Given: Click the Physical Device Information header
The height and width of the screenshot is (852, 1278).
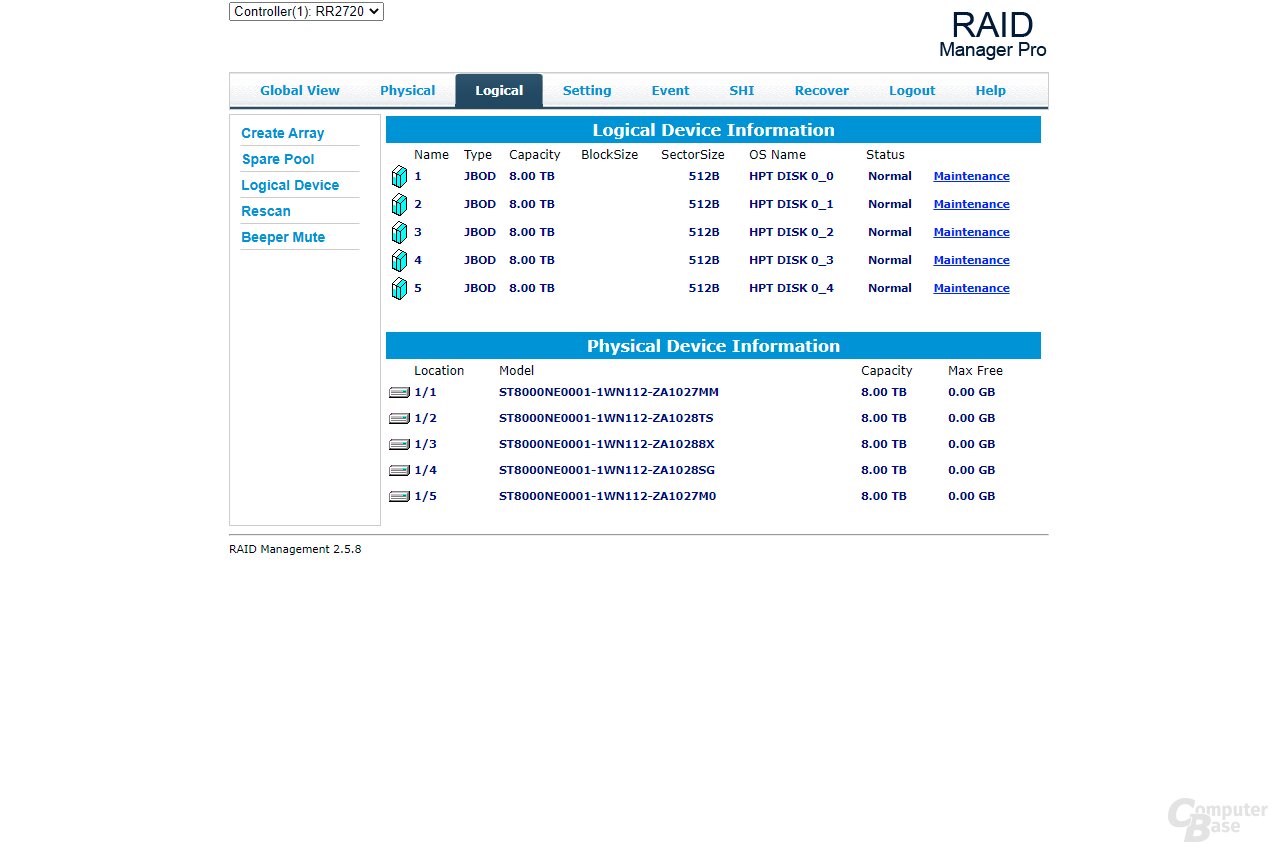Looking at the screenshot, I should tap(713, 346).
